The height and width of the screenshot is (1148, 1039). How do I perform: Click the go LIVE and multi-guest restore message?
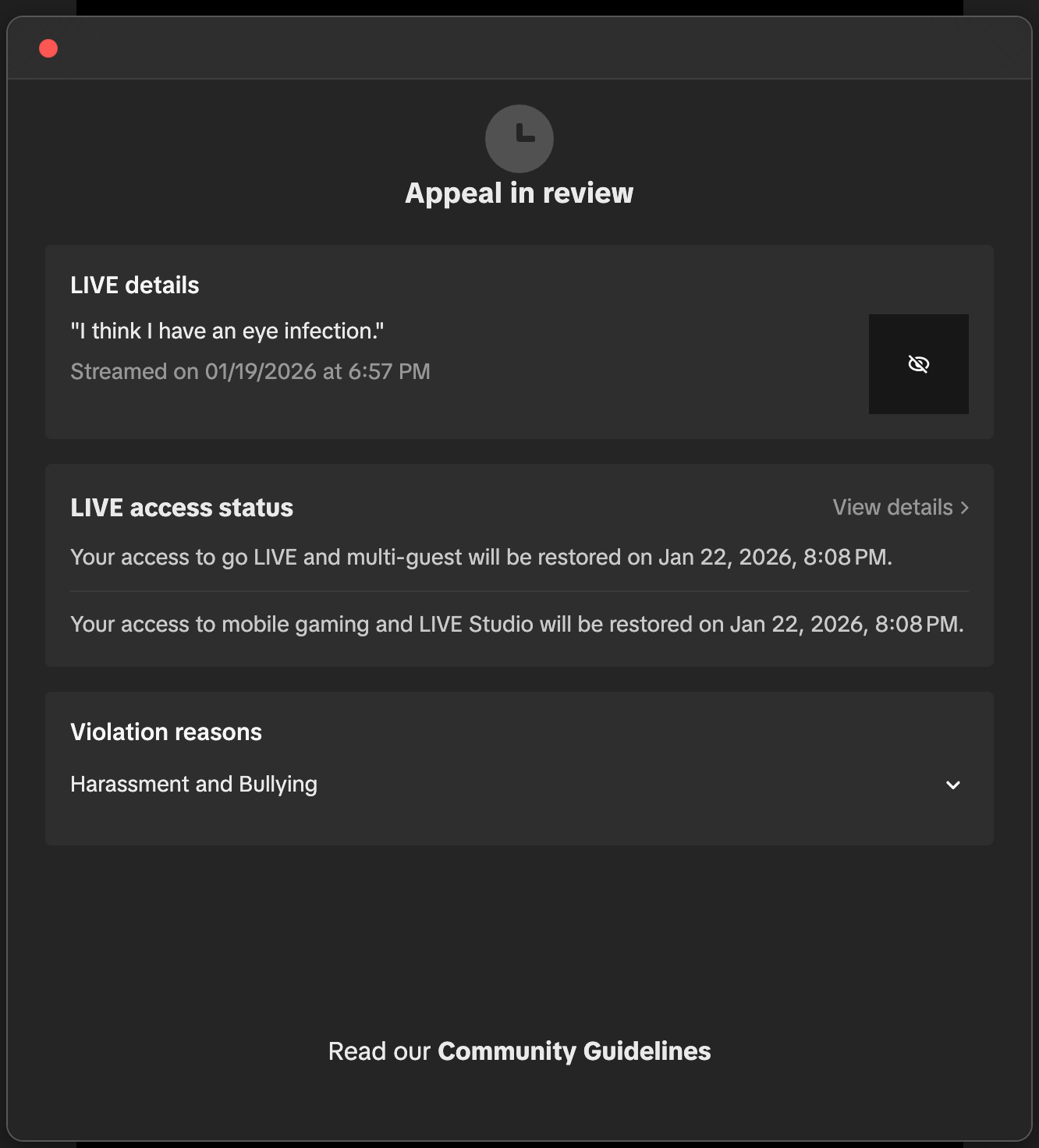[x=481, y=558]
